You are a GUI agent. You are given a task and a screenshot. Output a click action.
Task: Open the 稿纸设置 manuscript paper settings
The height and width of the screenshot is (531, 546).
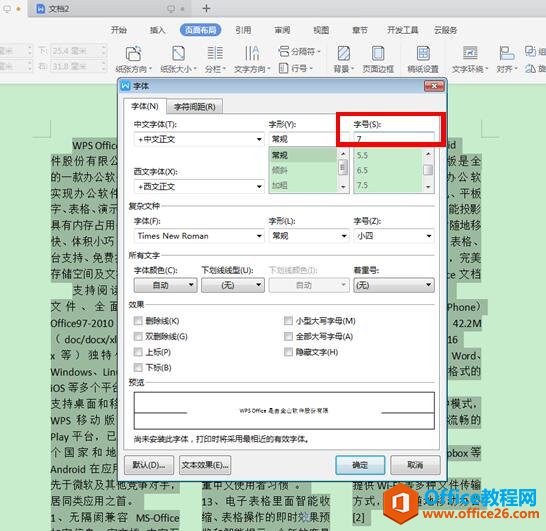pos(423,59)
